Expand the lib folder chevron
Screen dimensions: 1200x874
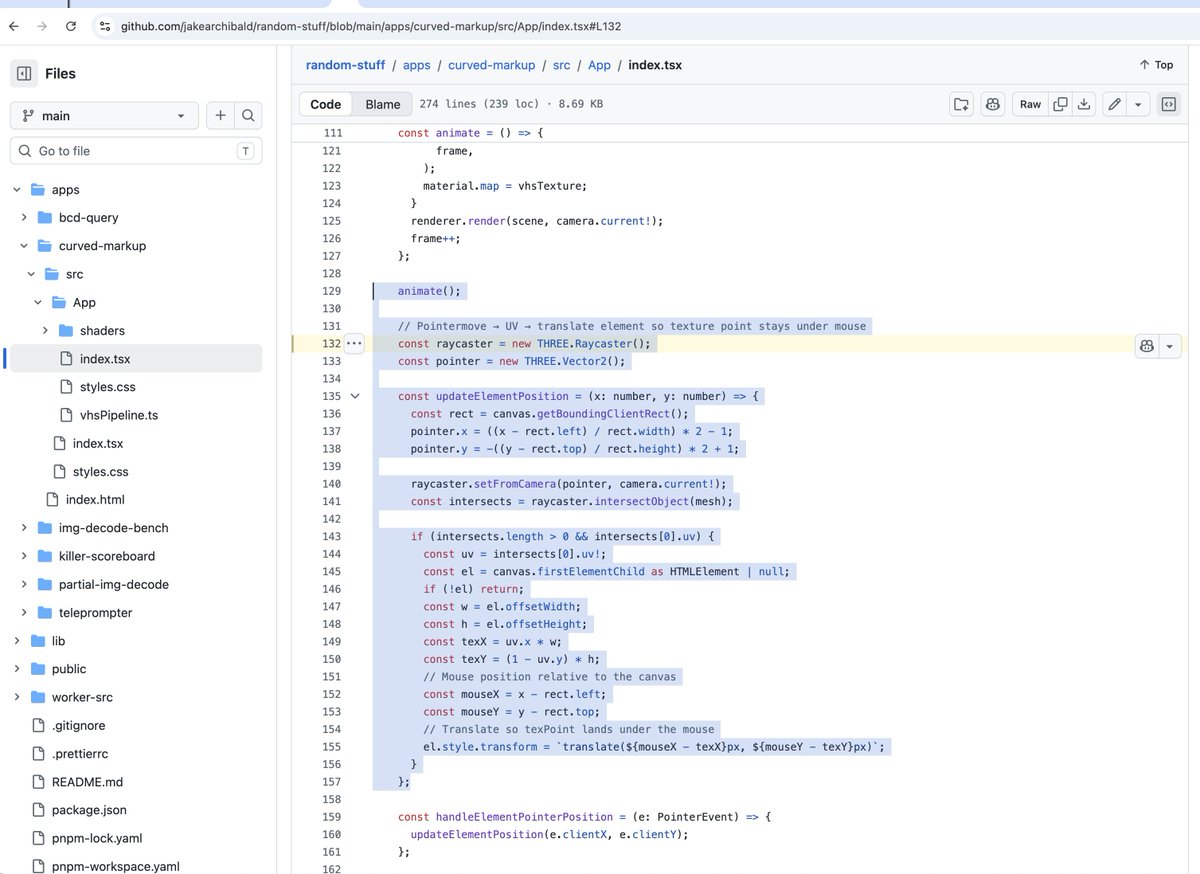[17, 641]
